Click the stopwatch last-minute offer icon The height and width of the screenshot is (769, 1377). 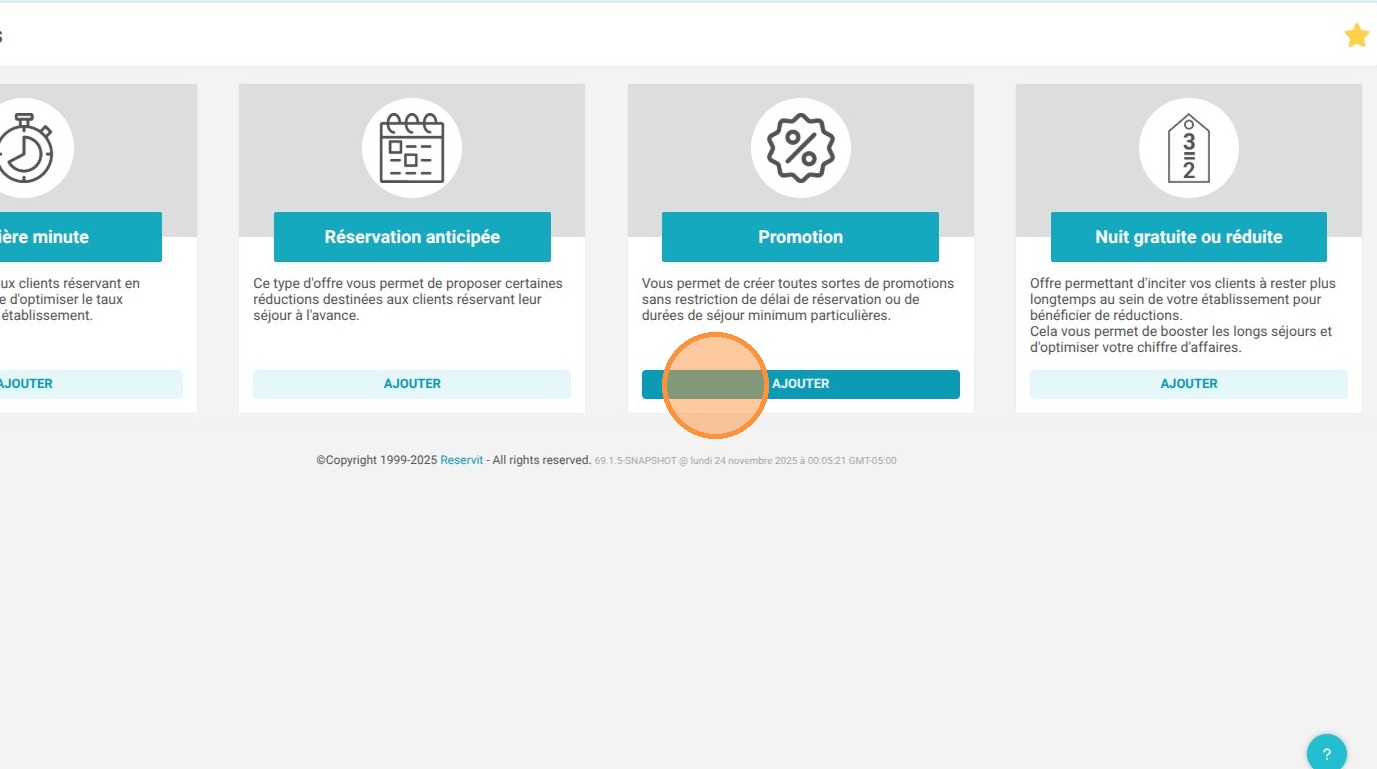click(x=25, y=148)
